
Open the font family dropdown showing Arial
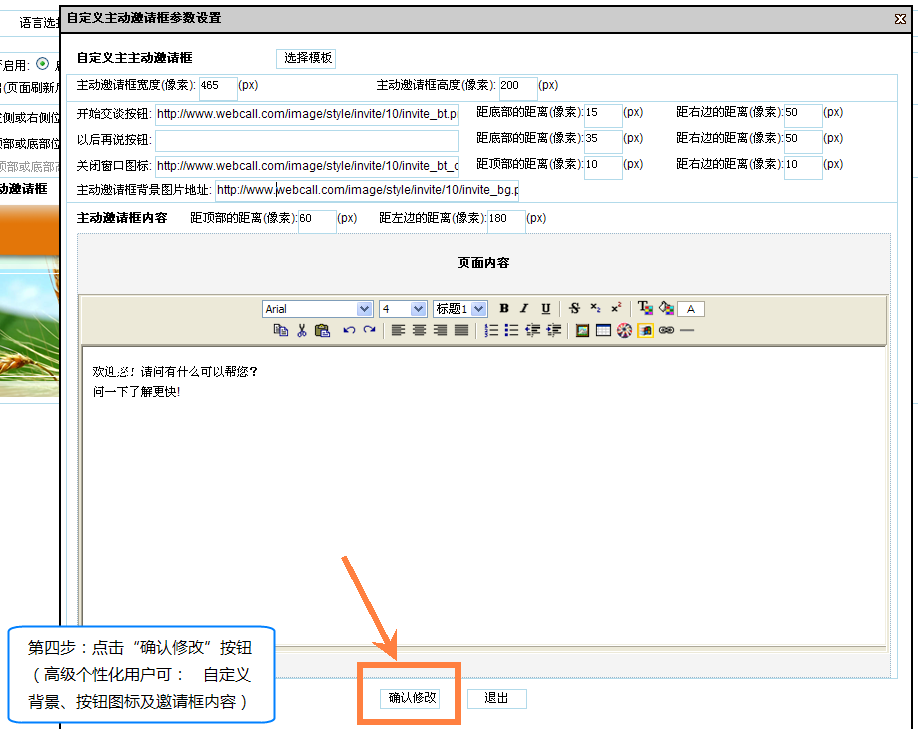(x=317, y=308)
